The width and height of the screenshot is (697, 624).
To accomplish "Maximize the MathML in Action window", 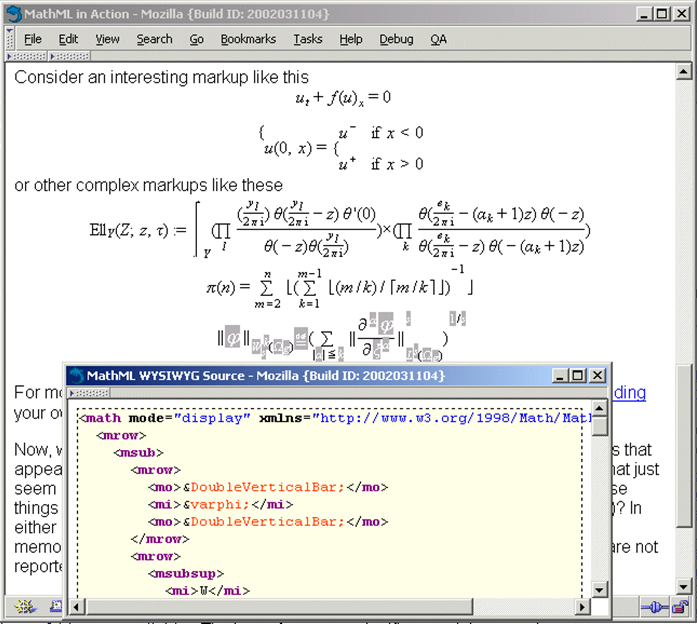I will click(x=661, y=14).
